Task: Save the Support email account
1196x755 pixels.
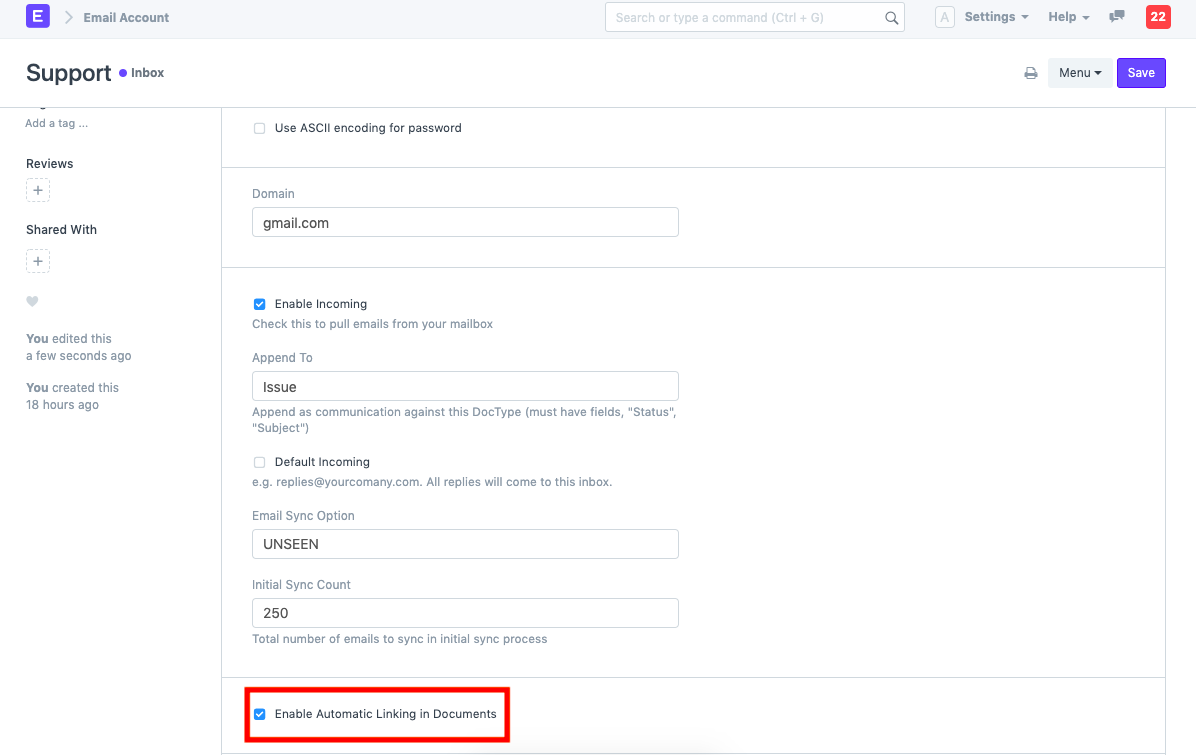Action: tap(1141, 72)
